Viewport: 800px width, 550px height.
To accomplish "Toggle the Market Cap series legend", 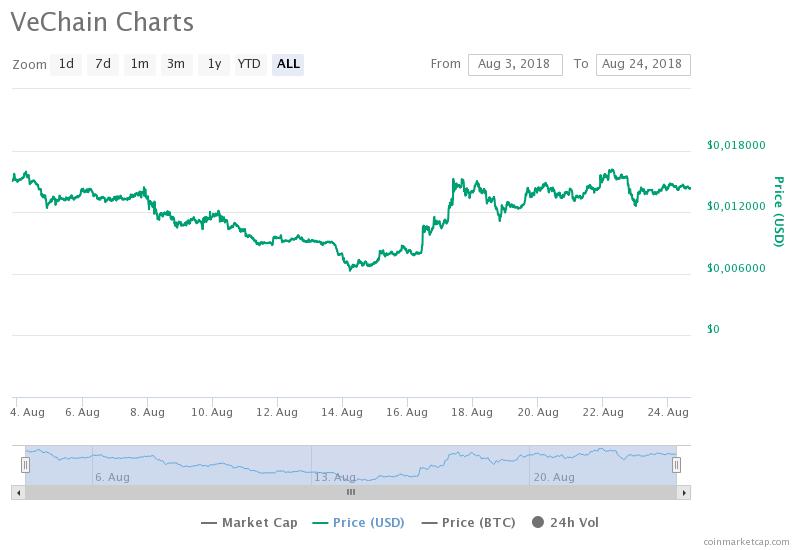I will click(249, 522).
